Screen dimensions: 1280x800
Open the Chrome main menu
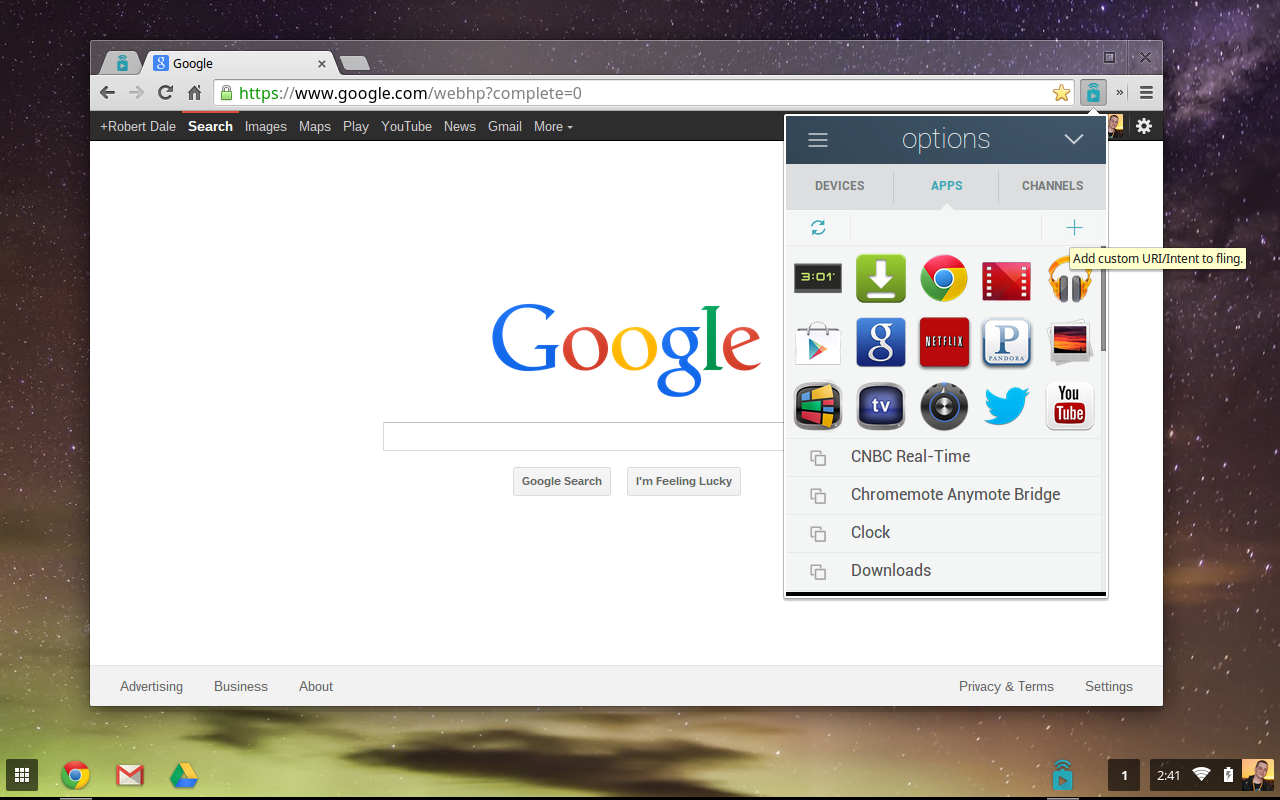(x=1146, y=93)
